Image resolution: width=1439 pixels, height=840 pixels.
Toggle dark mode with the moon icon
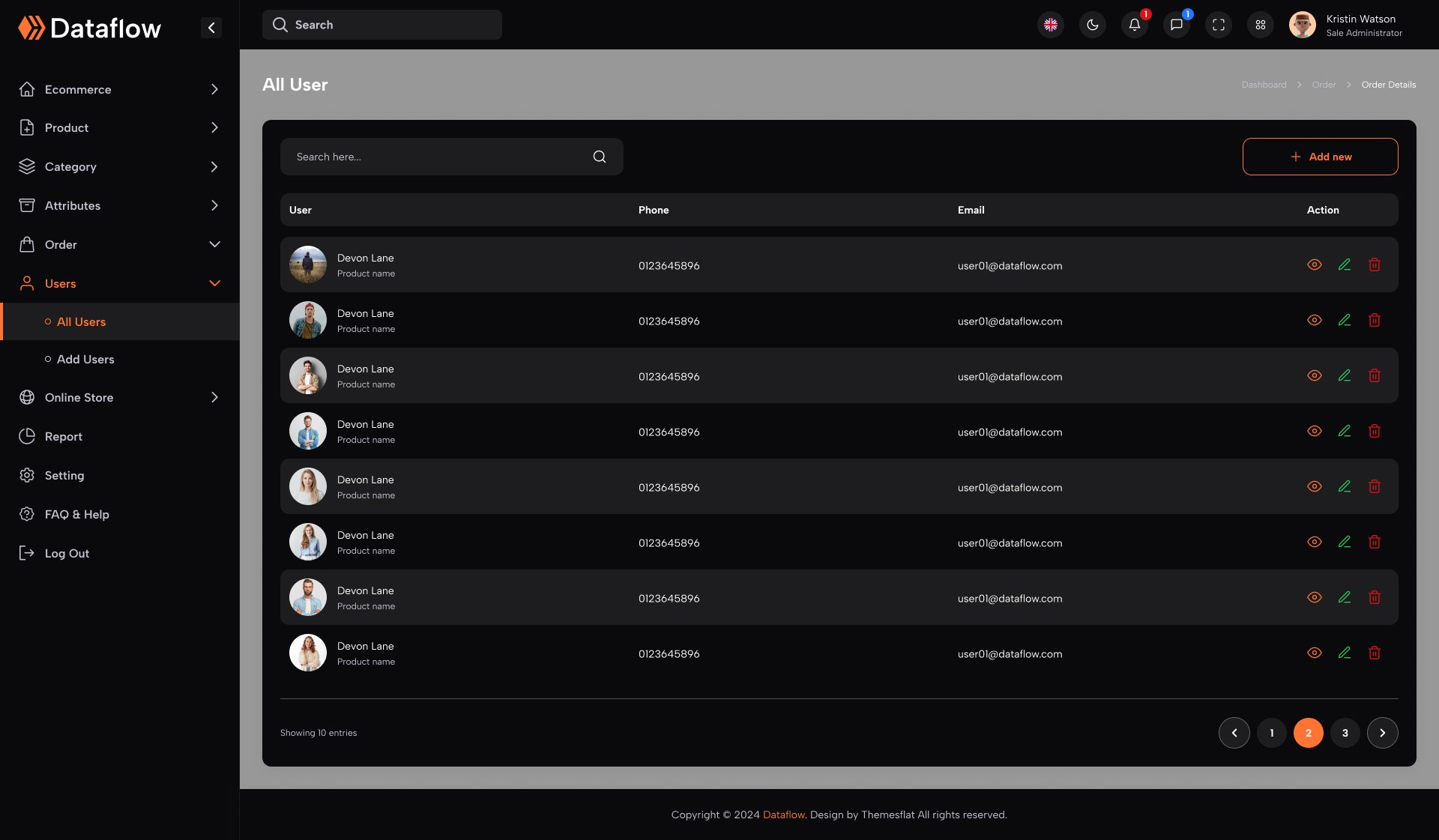[x=1092, y=25]
